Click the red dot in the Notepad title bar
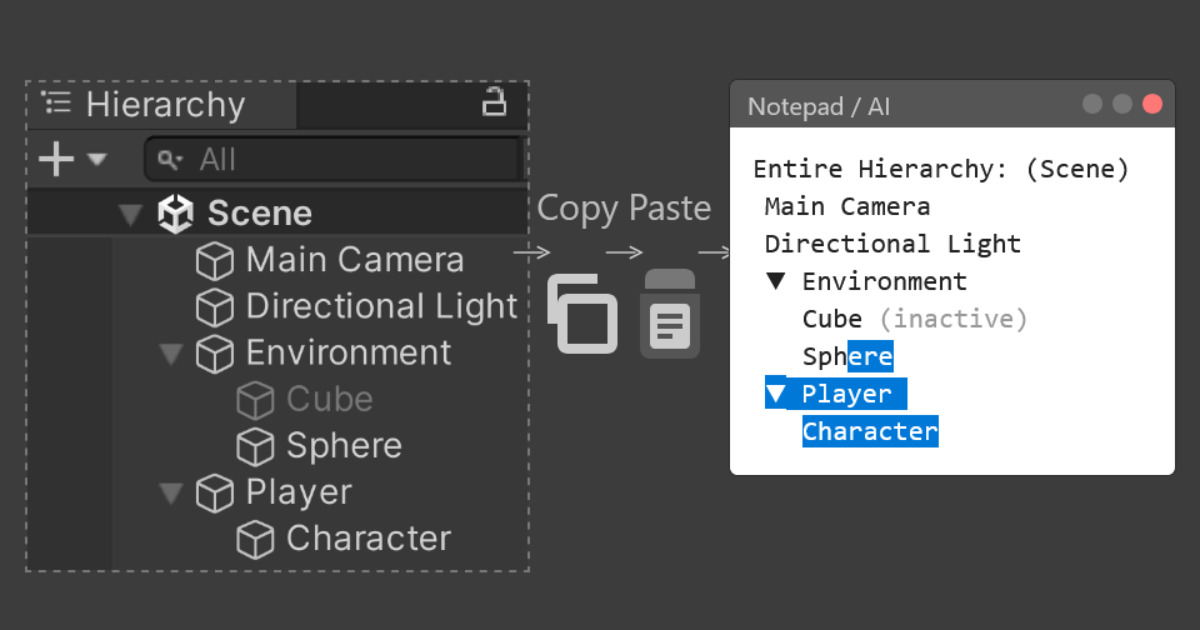 [x=1151, y=103]
